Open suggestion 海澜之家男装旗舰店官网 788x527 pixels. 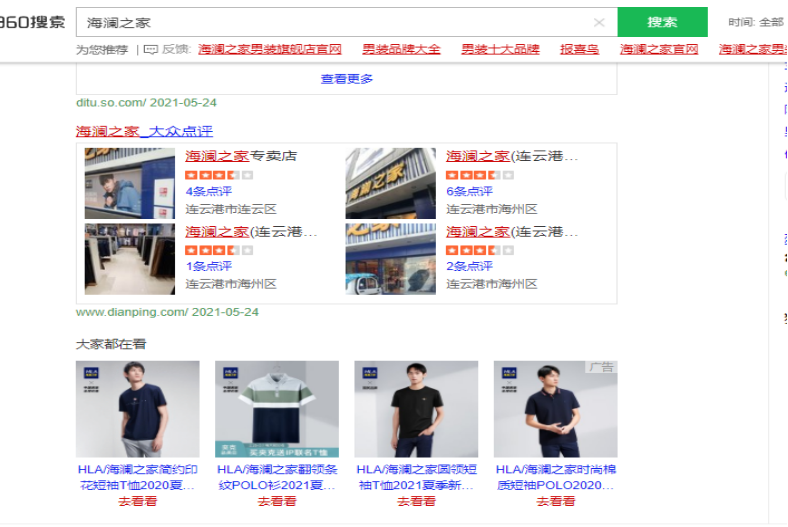tap(270, 49)
